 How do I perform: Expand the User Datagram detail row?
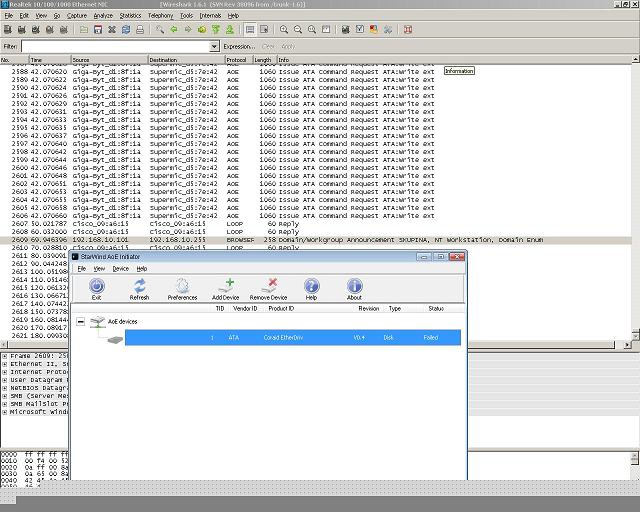(4, 380)
